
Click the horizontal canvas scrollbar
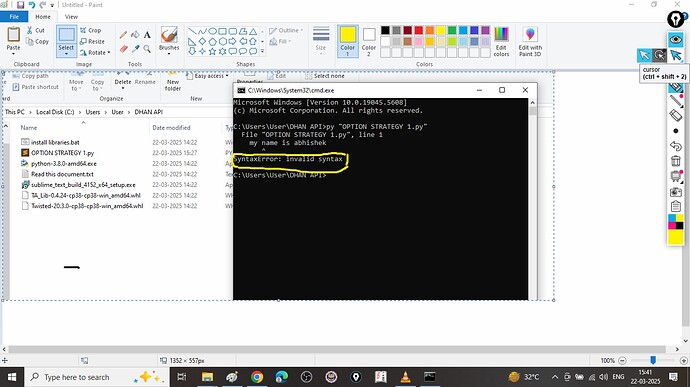[337, 349]
